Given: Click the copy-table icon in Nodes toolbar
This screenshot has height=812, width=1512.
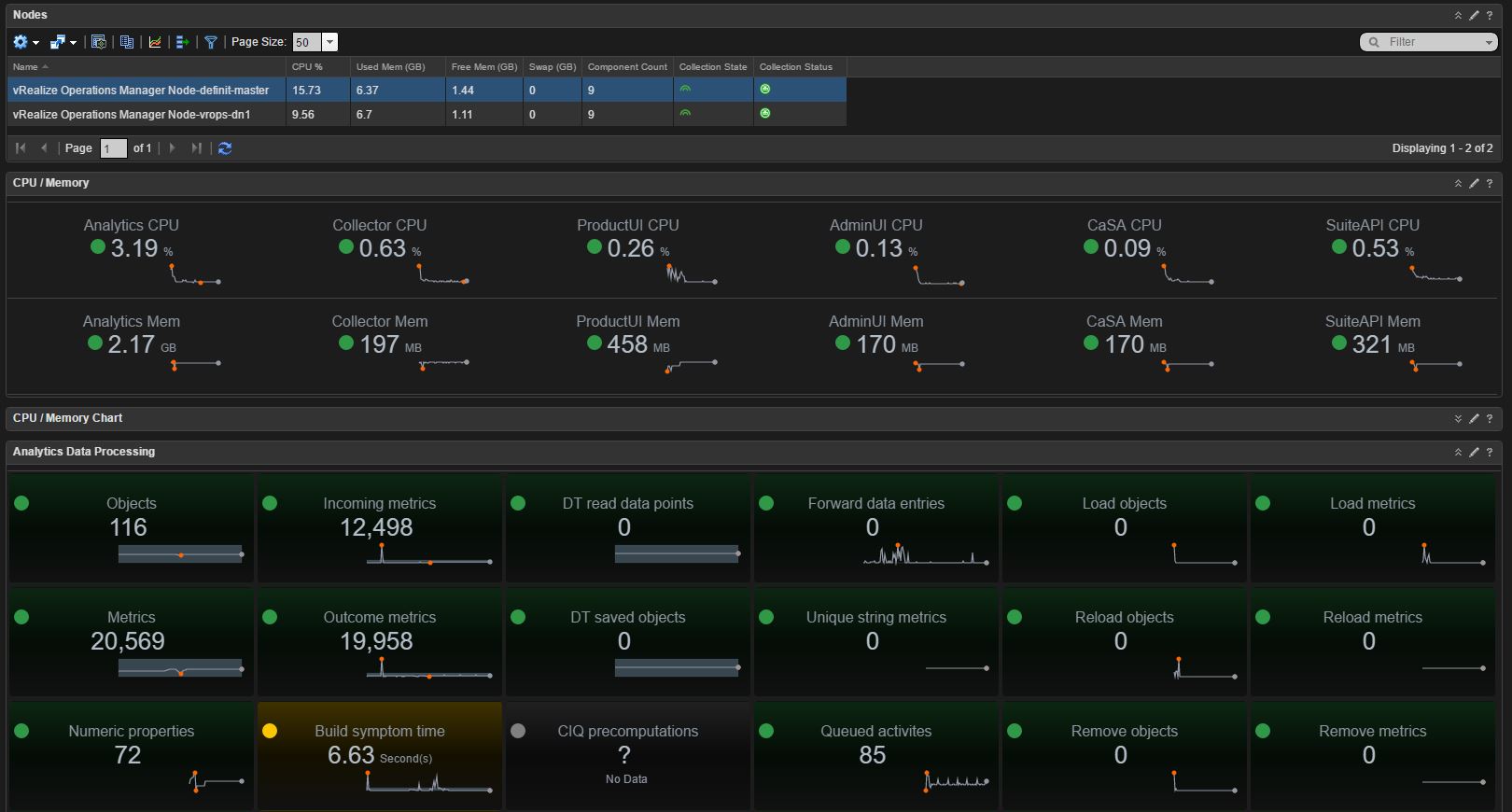Looking at the screenshot, I should [x=127, y=42].
